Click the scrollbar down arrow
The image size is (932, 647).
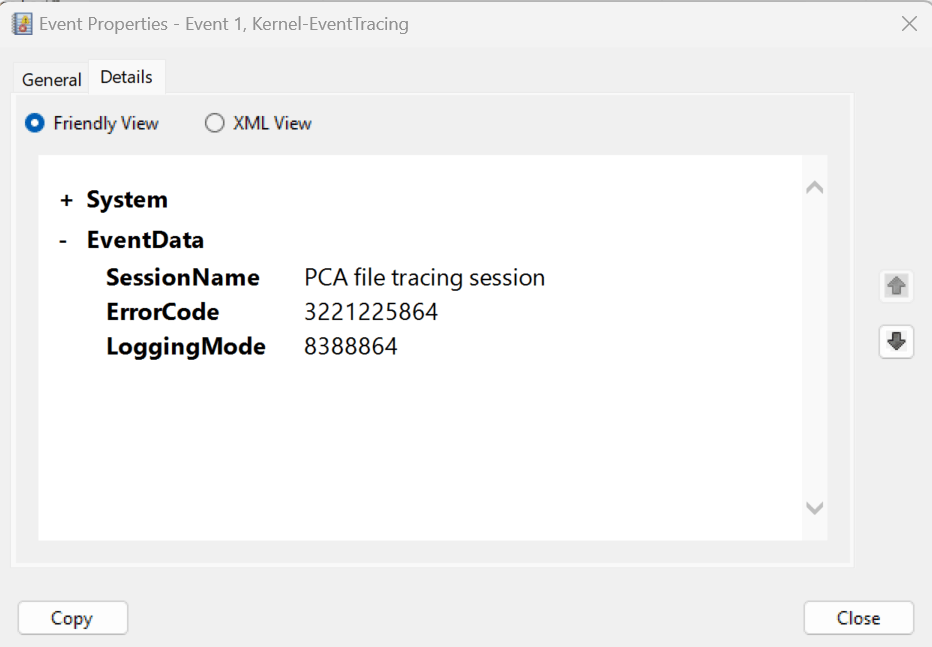[815, 508]
